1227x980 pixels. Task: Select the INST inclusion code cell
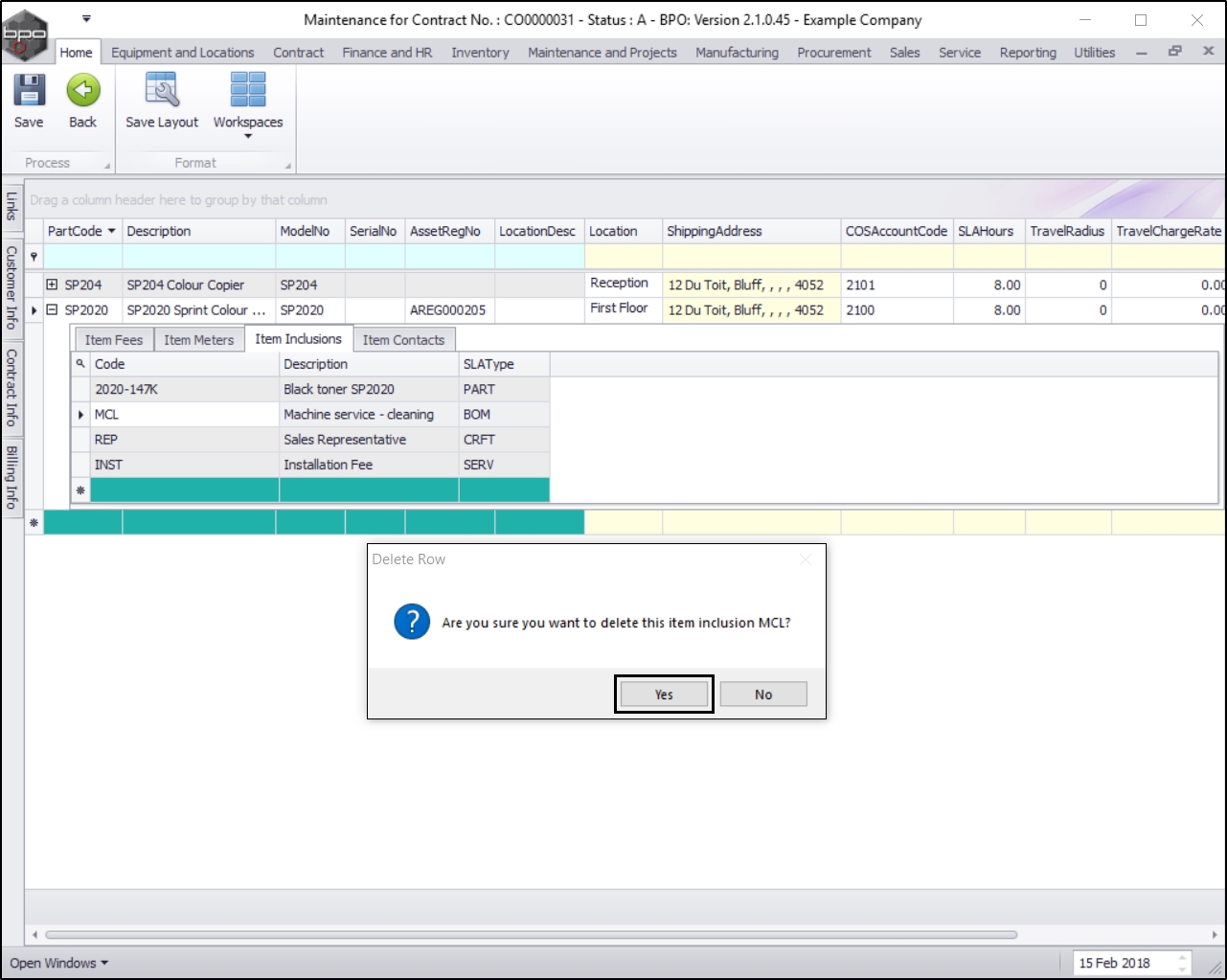pos(185,464)
